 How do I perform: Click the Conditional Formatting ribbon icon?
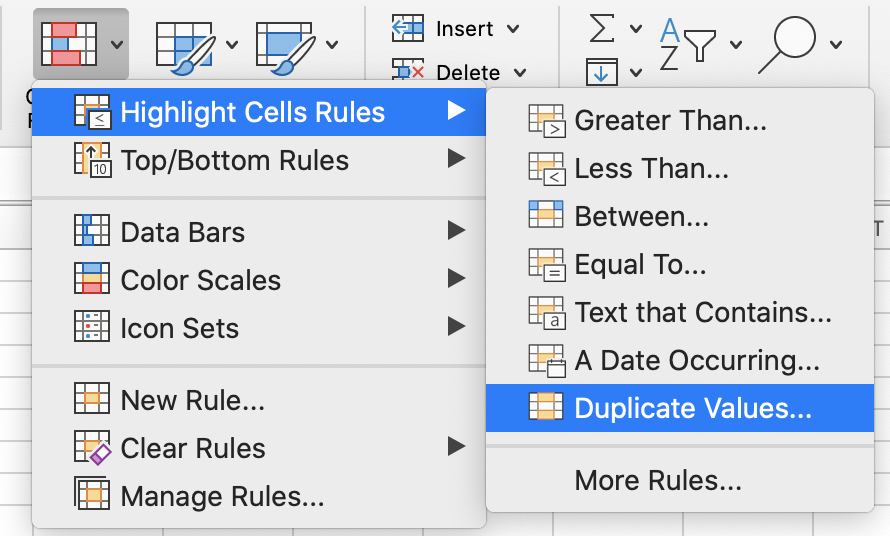point(69,44)
